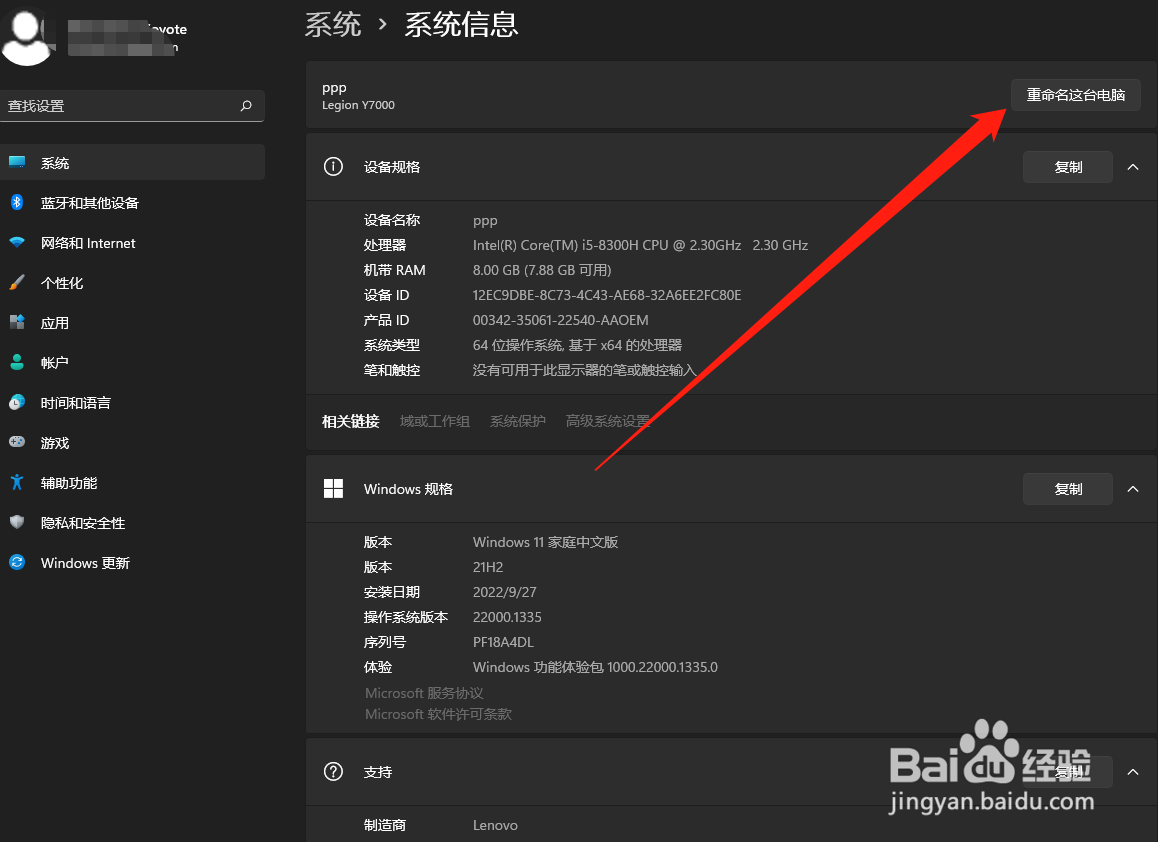1158x842 pixels.
Task: Go to Windows 更新 page
Action: [132, 562]
